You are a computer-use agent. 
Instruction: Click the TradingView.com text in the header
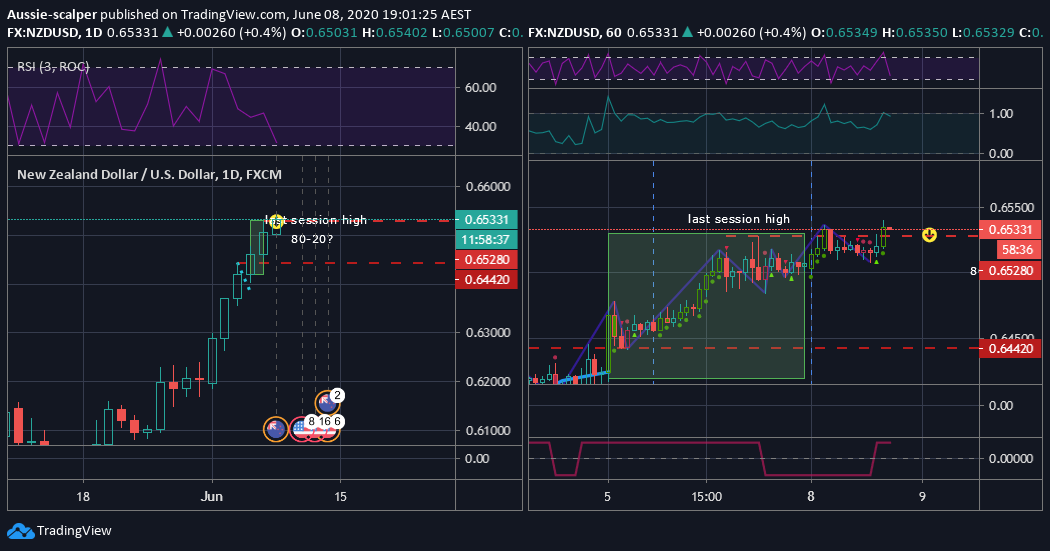click(x=235, y=14)
